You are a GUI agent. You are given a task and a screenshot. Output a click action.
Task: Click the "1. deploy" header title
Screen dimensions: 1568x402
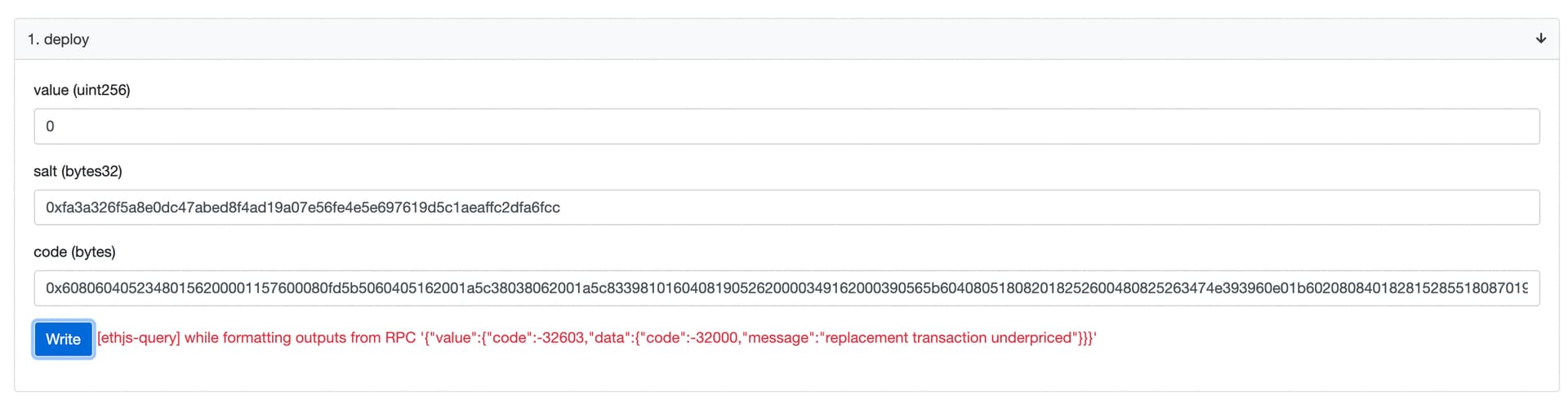point(58,39)
